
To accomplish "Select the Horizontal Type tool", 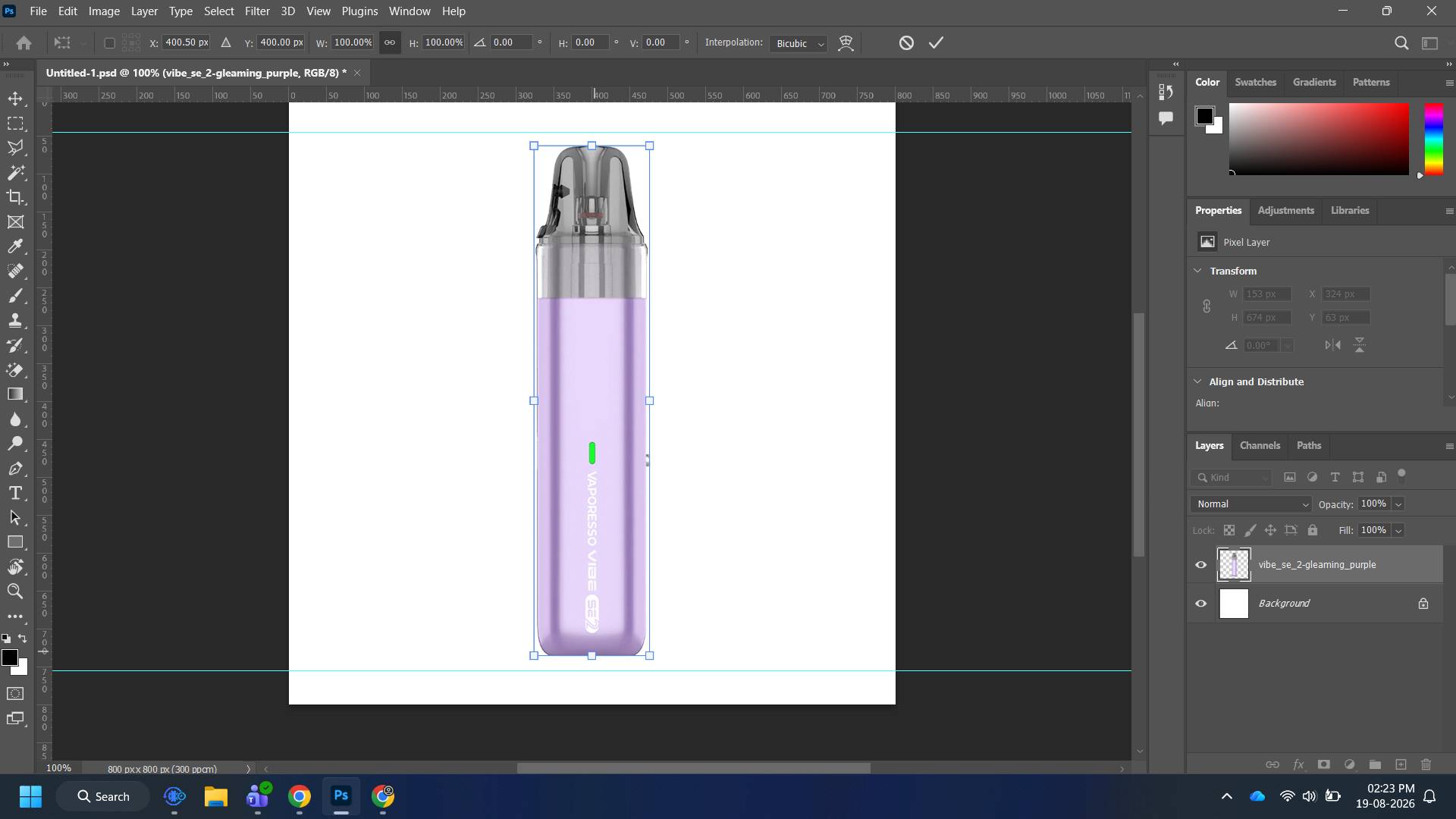I will click(15, 494).
